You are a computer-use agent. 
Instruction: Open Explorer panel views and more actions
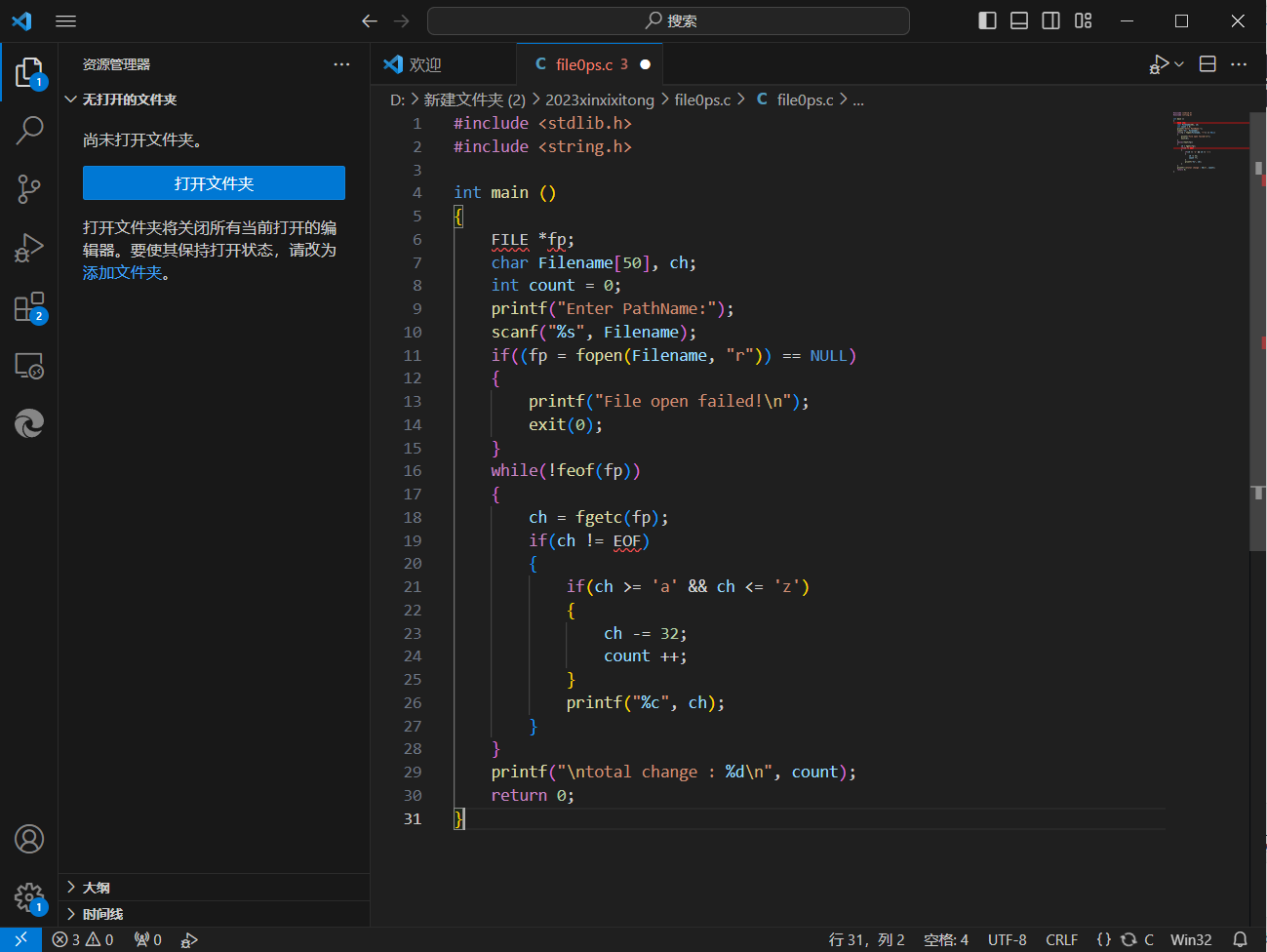pos(341,64)
